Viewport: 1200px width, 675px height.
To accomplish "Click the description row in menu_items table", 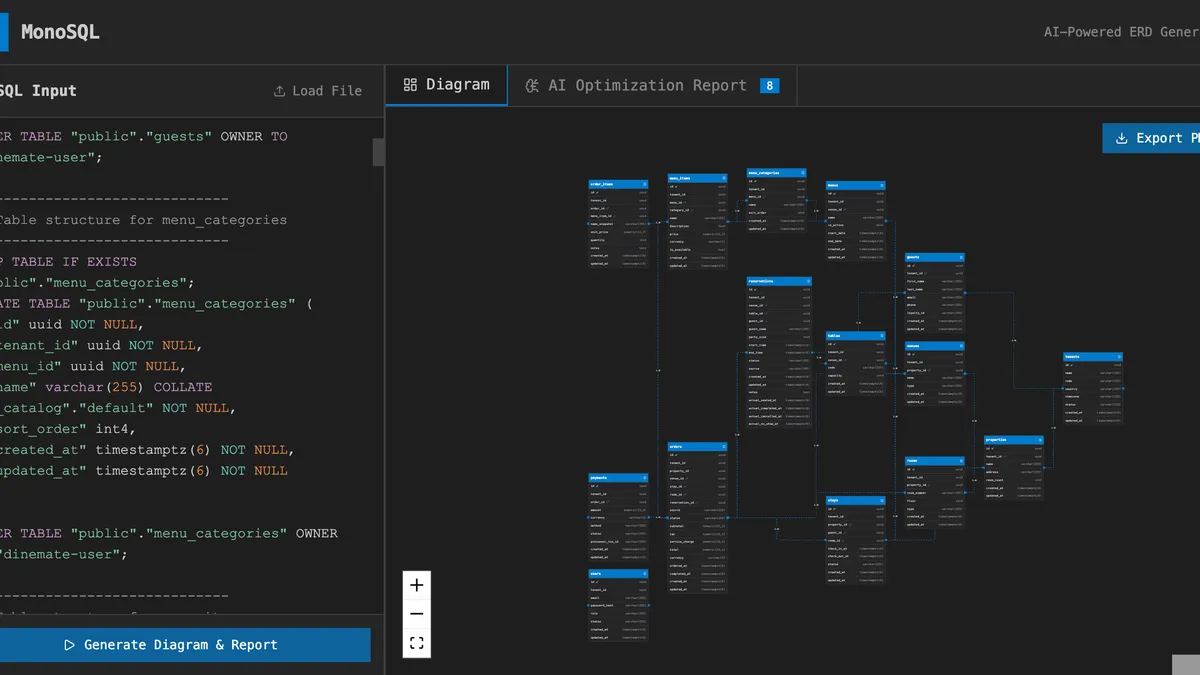I will click(x=698, y=226).
